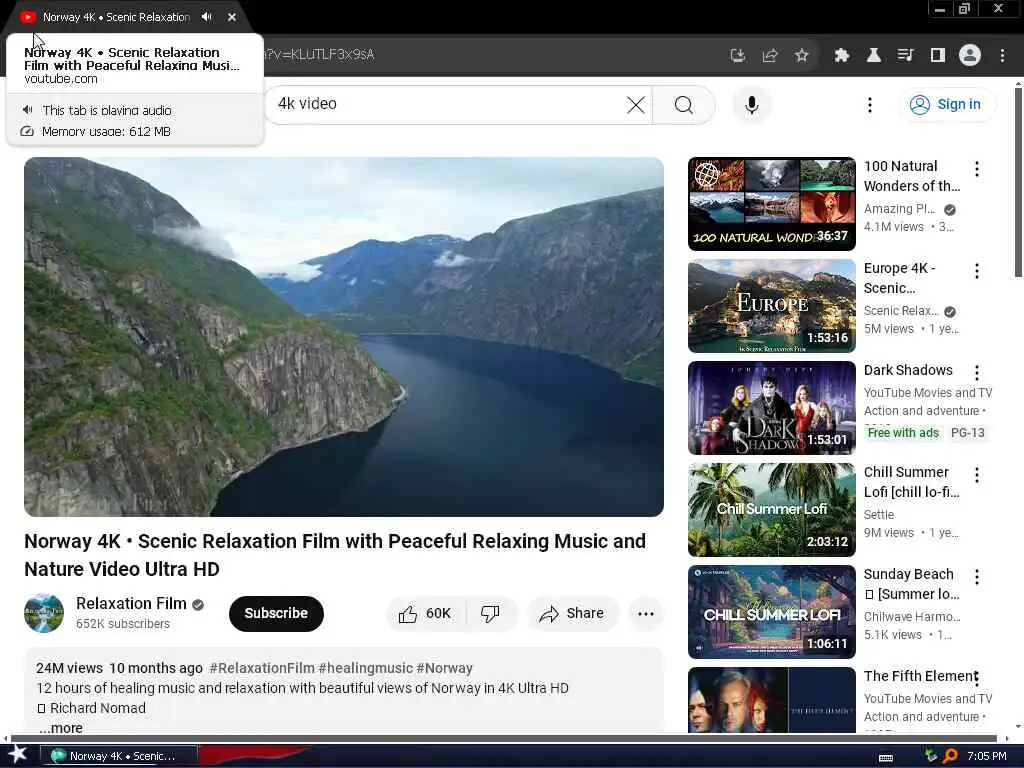Click the Amazing Pl... channel name

tap(899, 209)
